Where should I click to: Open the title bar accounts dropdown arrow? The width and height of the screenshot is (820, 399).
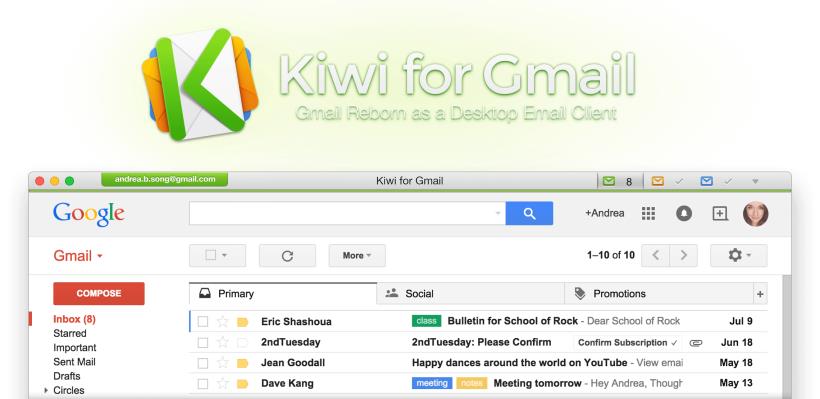click(755, 181)
